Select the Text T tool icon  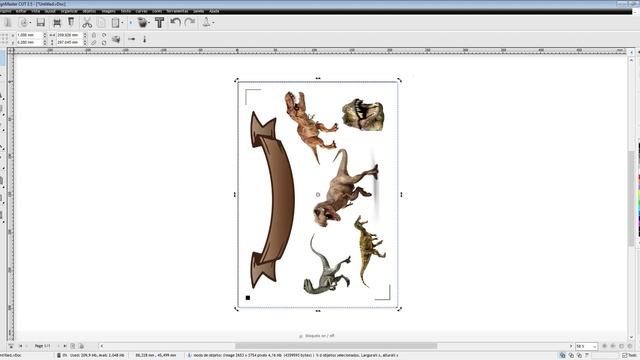tap(160, 22)
